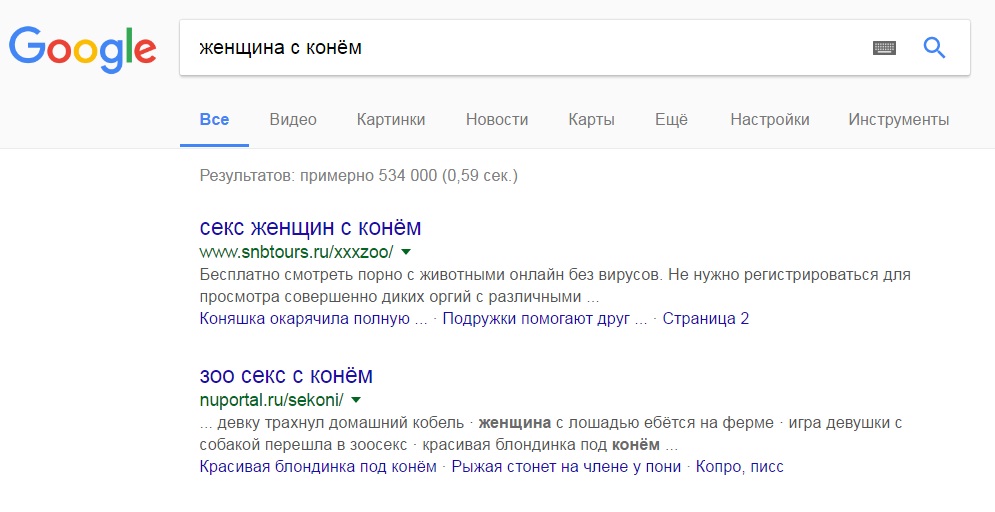Open the Страница 2 sitelink

(706, 318)
